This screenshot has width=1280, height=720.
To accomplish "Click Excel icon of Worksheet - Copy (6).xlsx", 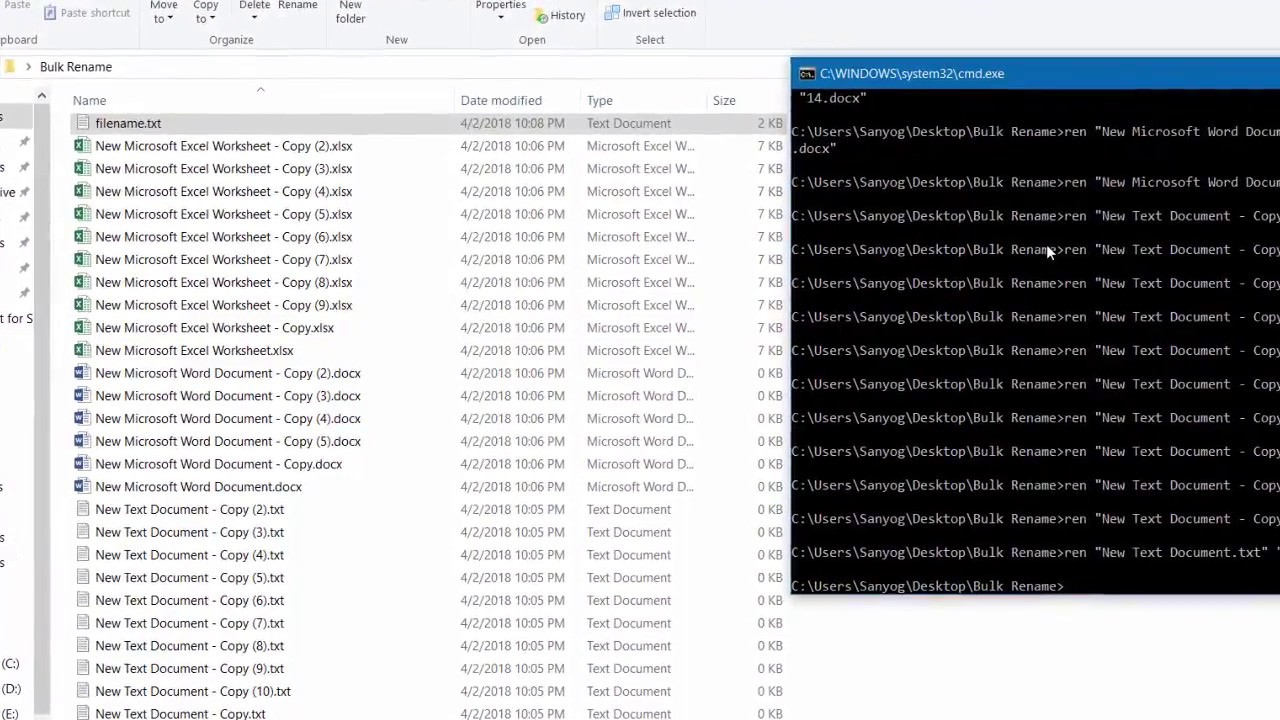I will [82, 237].
